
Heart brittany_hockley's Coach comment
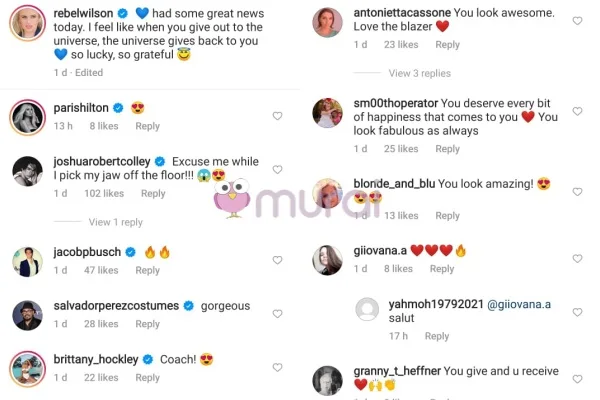[x=277, y=367]
